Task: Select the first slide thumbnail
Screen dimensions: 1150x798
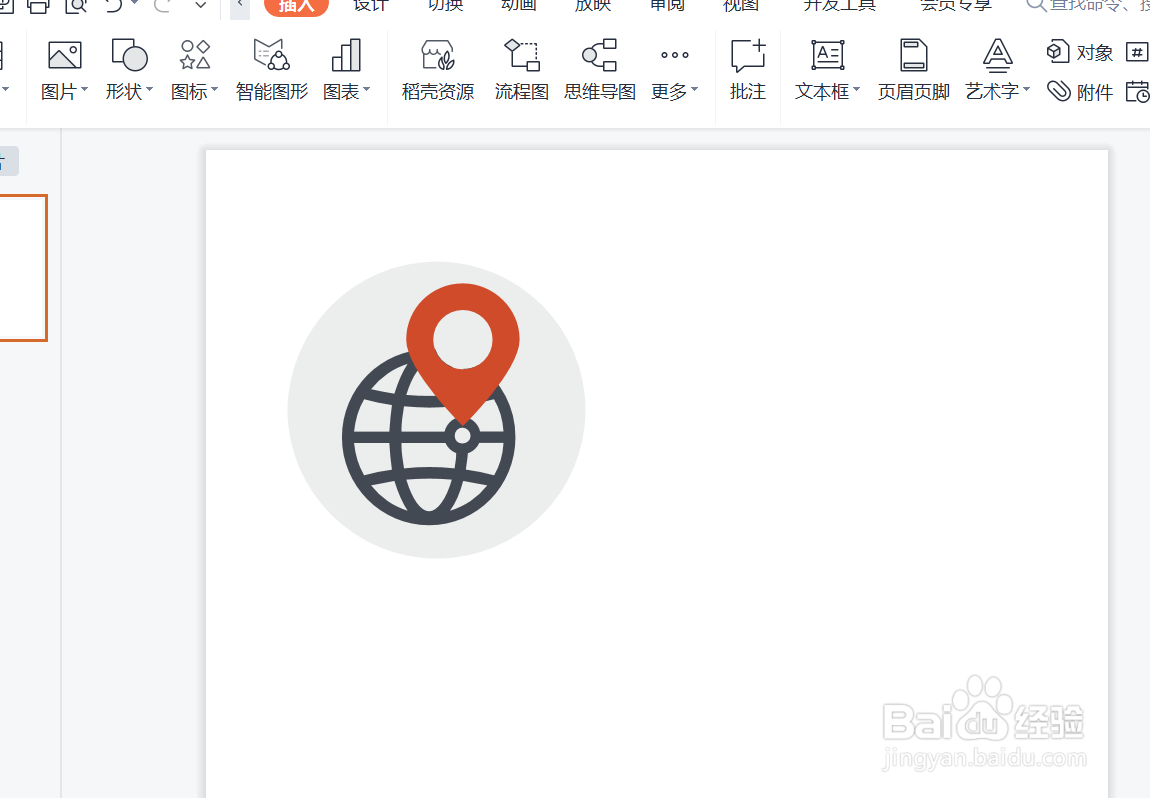Action: pos(20,268)
